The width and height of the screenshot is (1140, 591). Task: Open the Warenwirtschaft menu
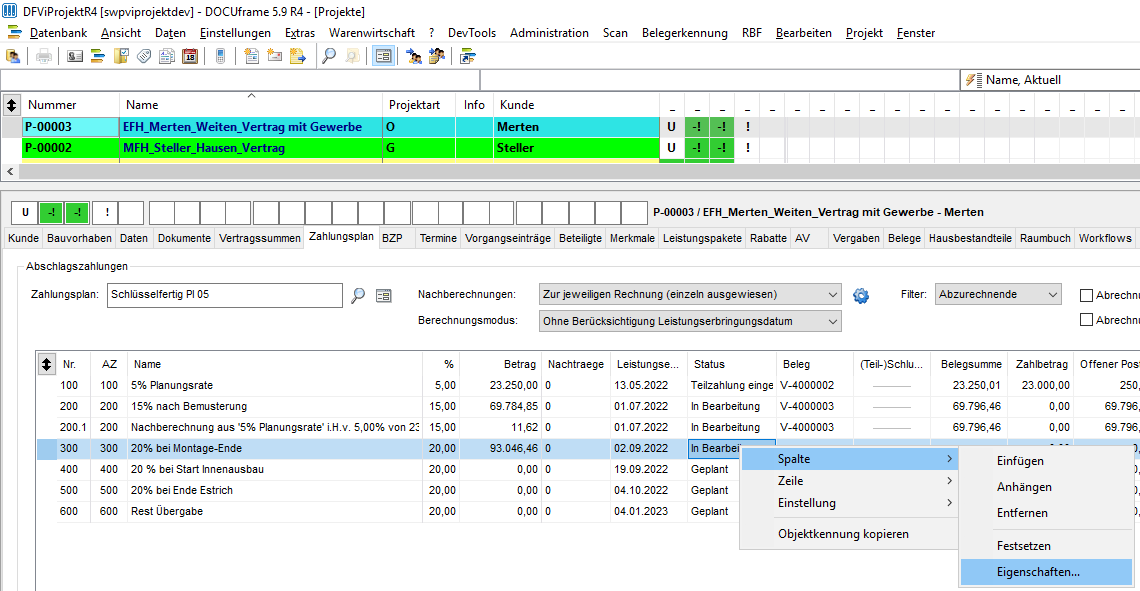(x=372, y=33)
